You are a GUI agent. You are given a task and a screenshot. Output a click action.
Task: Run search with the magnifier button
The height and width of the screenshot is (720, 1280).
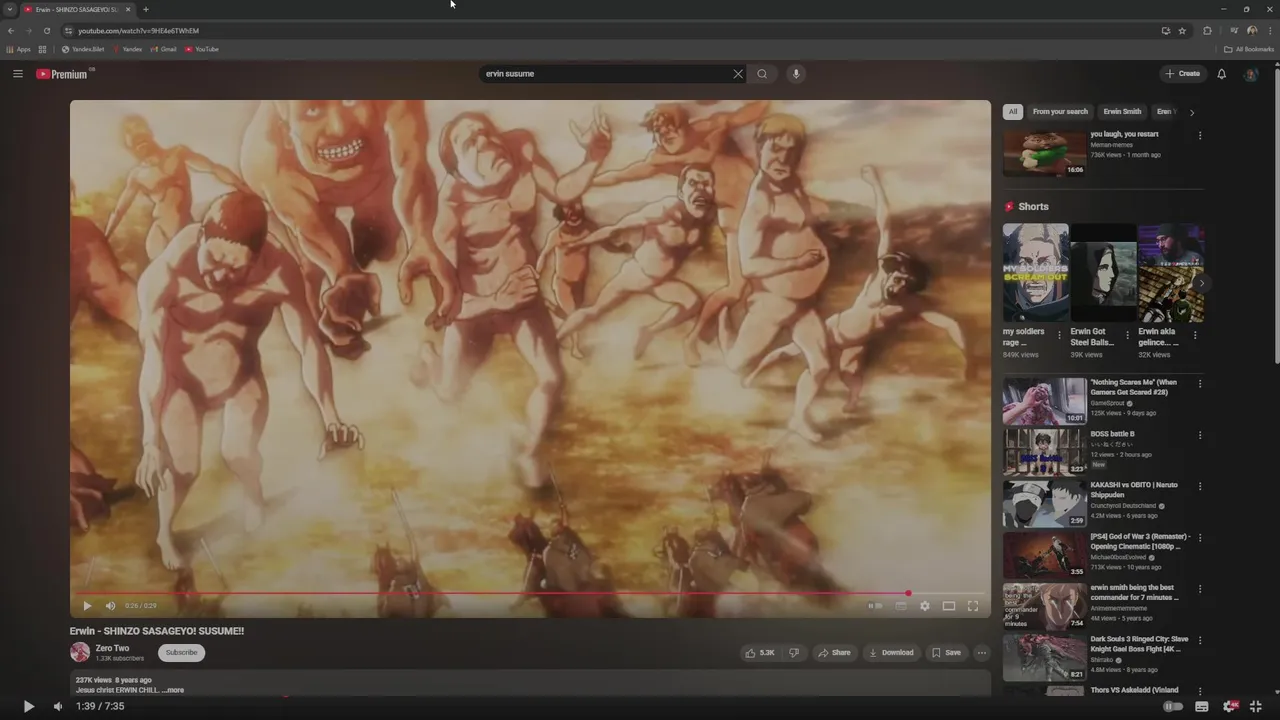(762, 74)
